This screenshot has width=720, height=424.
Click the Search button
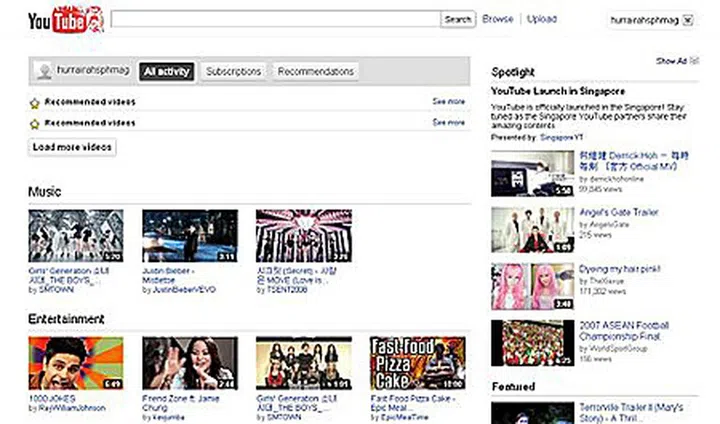click(x=457, y=19)
